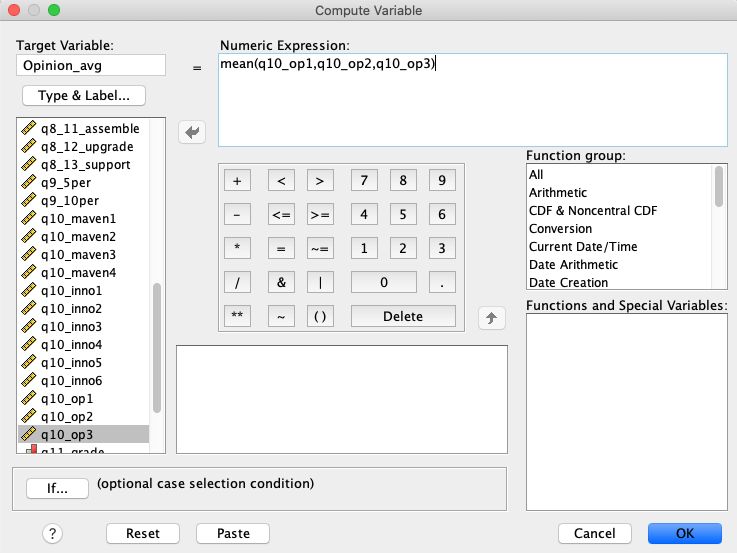Click the keypad Delete button
Viewport: 737px width, 553px height.
(403, 316)
